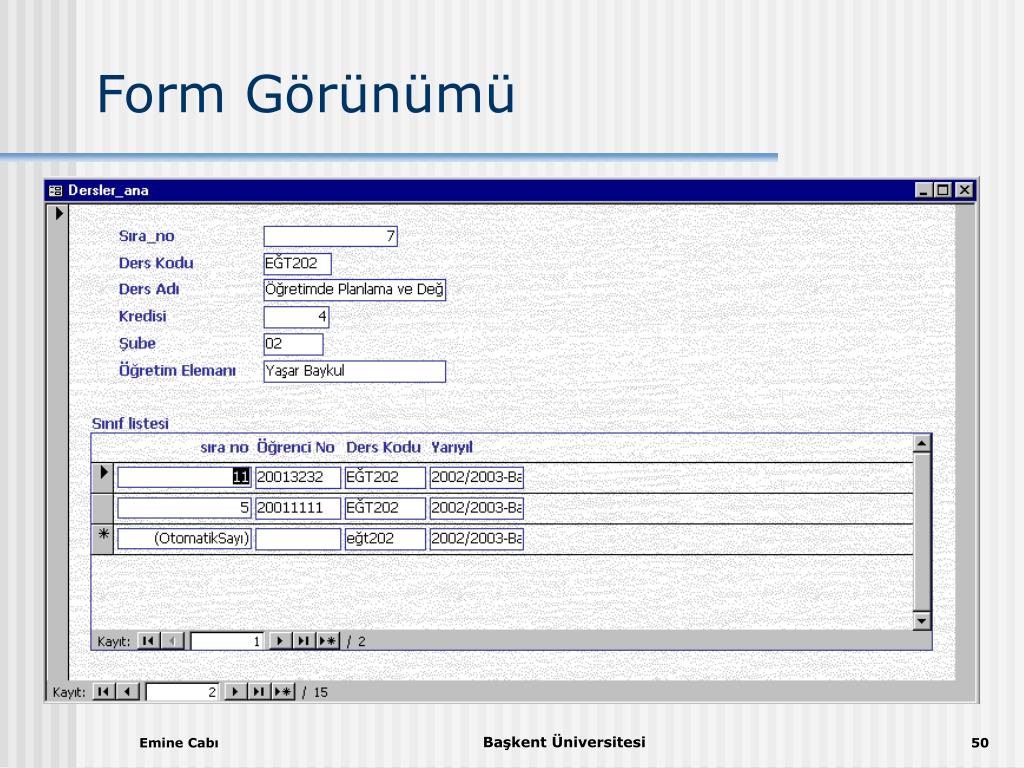Click the Sıra_no field showing 7

330,236
